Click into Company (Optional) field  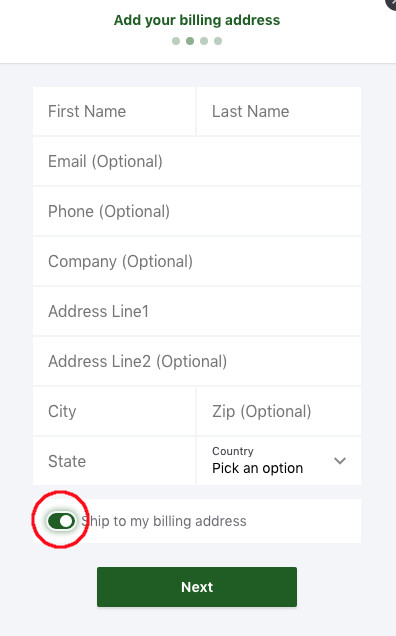pos(197,261)
